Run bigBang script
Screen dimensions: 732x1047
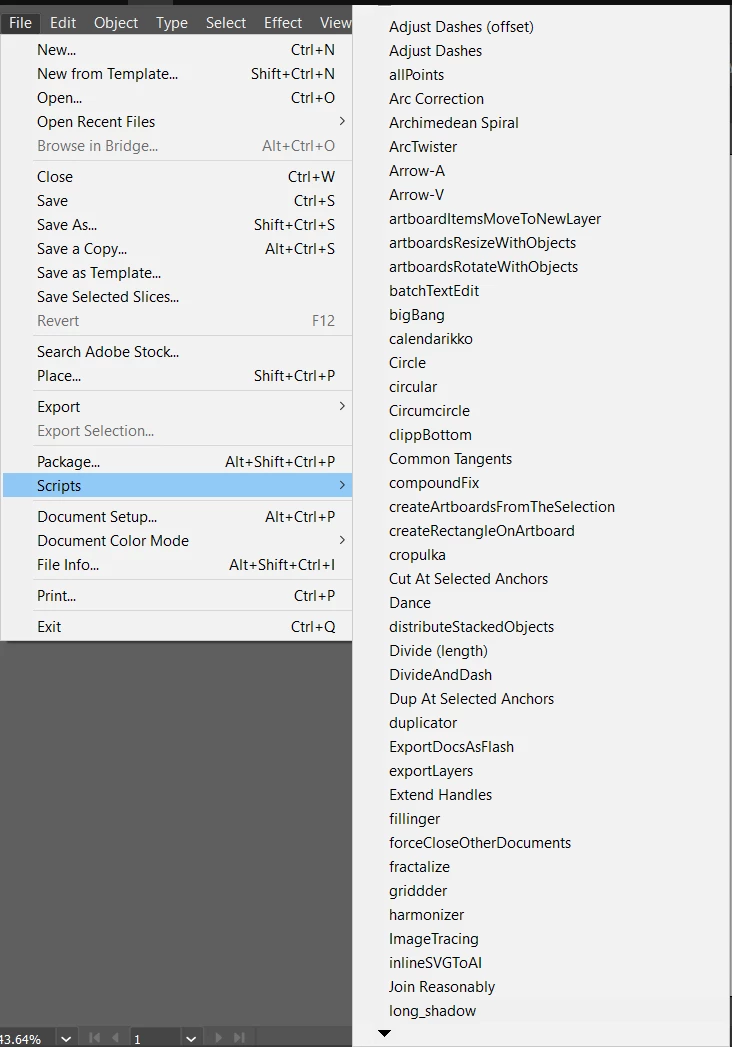(x=416, y=315)
